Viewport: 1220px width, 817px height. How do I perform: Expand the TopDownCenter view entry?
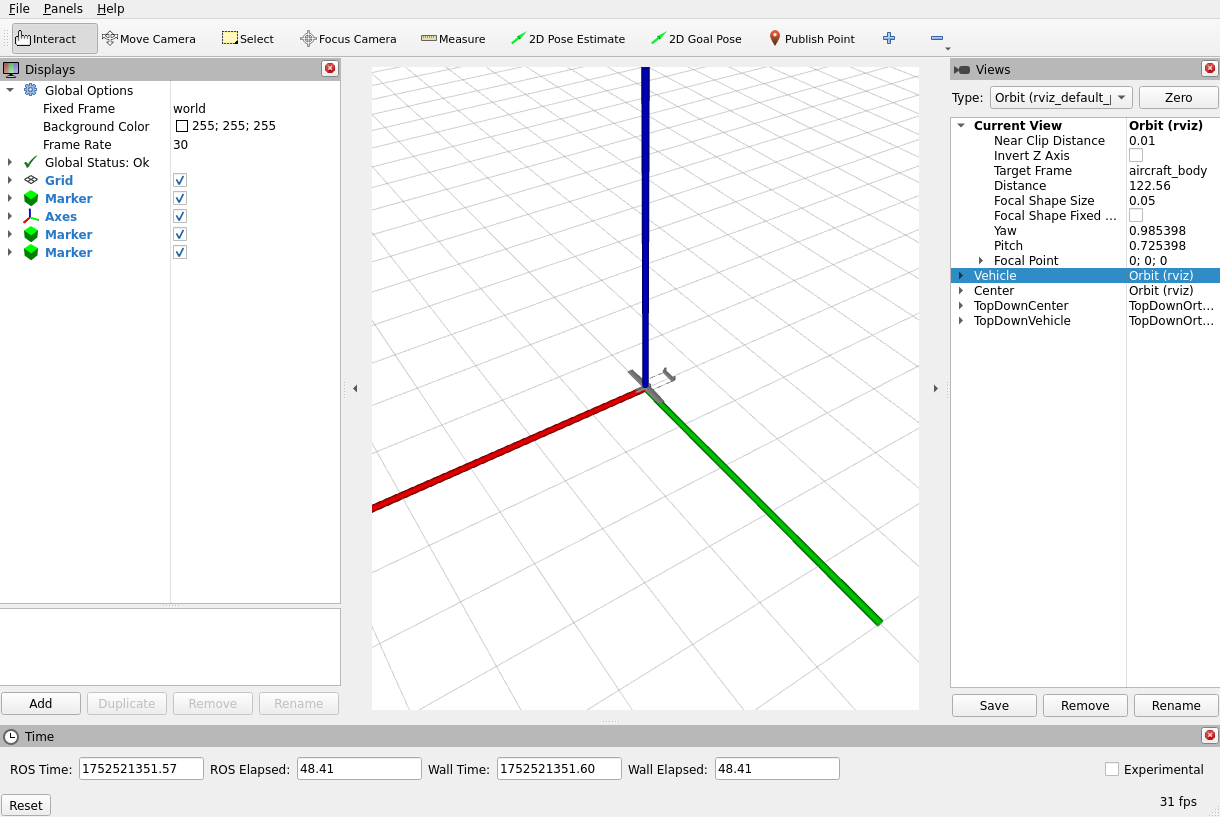(x=961, y=306)
